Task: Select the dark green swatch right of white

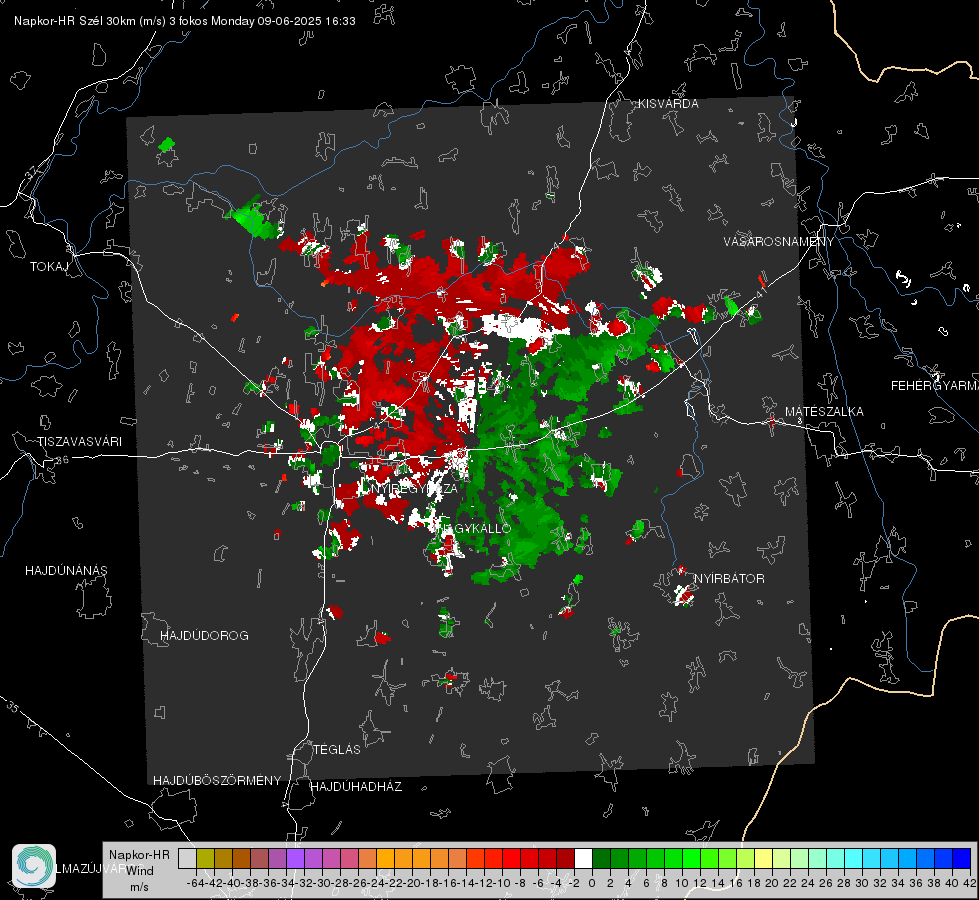Action: click(x=601, y=858)
